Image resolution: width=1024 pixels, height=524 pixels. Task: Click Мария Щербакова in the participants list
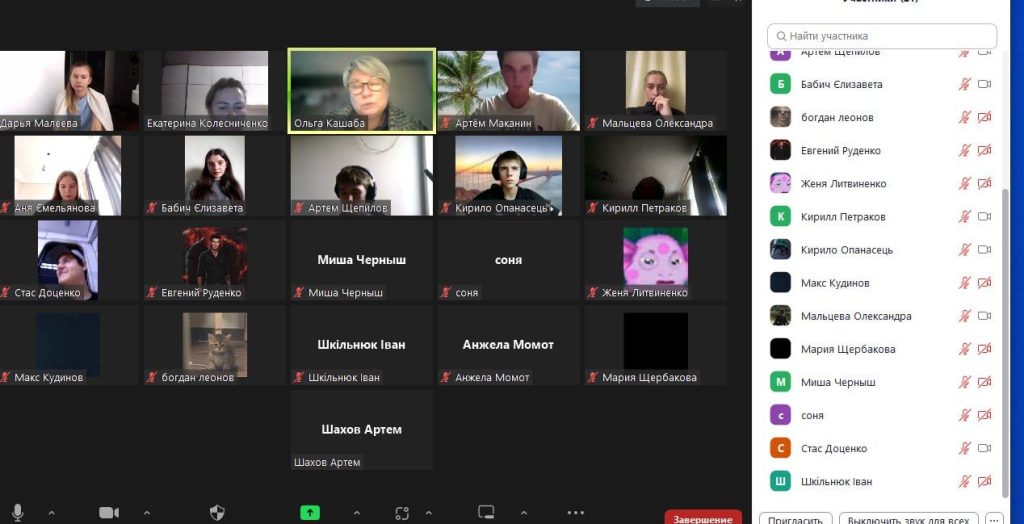click(x=848, y=349)
